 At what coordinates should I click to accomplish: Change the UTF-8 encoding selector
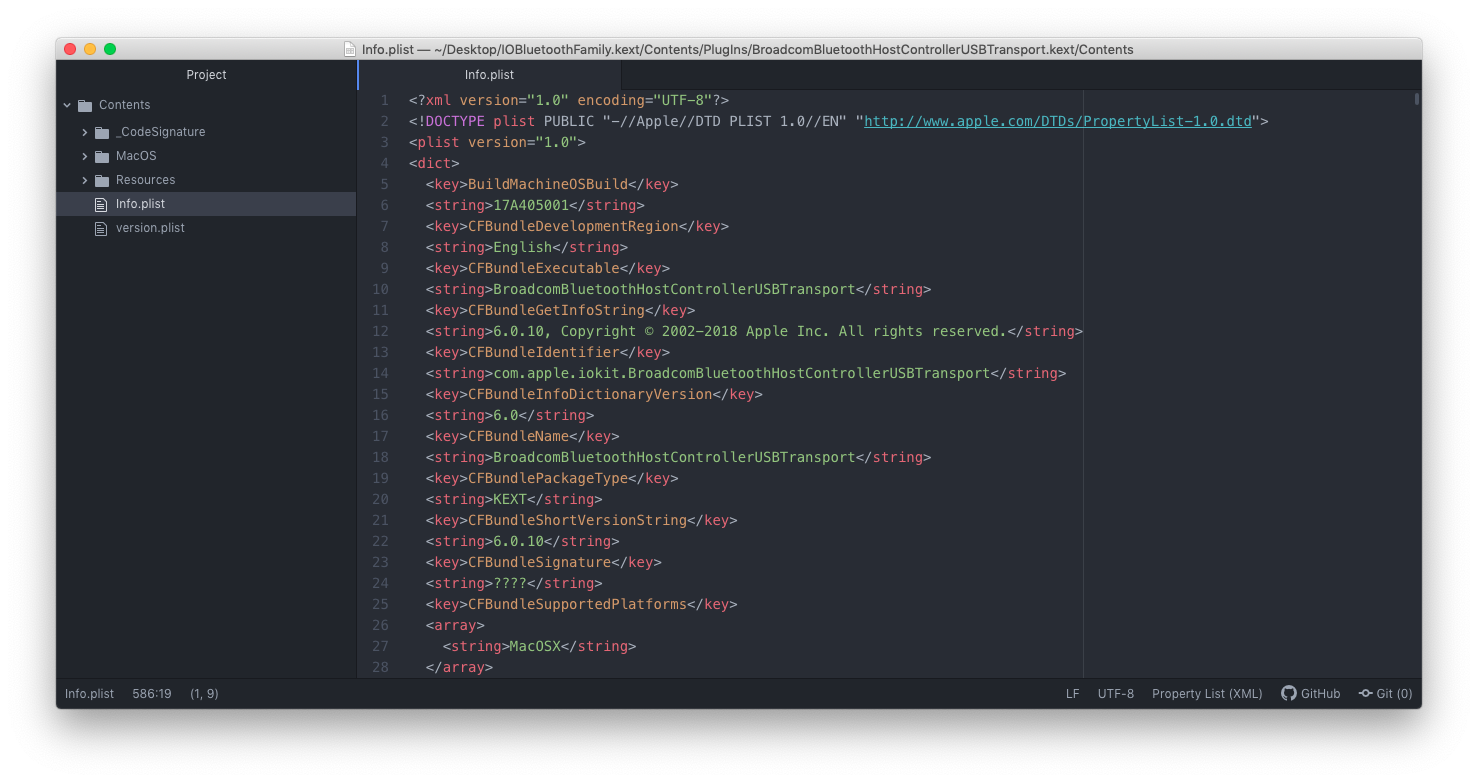[1116, 693]
